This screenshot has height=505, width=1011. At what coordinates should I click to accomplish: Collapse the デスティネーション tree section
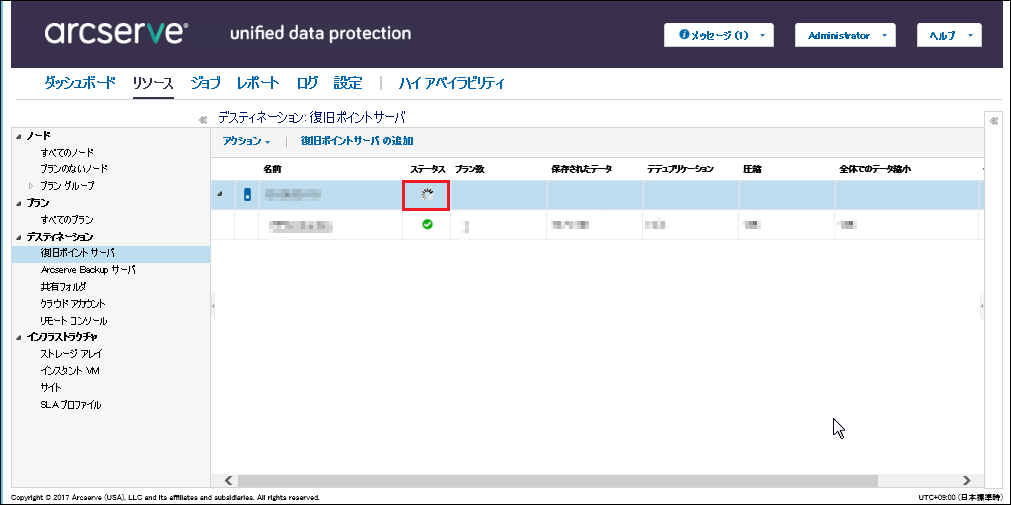tap(19, 237)
